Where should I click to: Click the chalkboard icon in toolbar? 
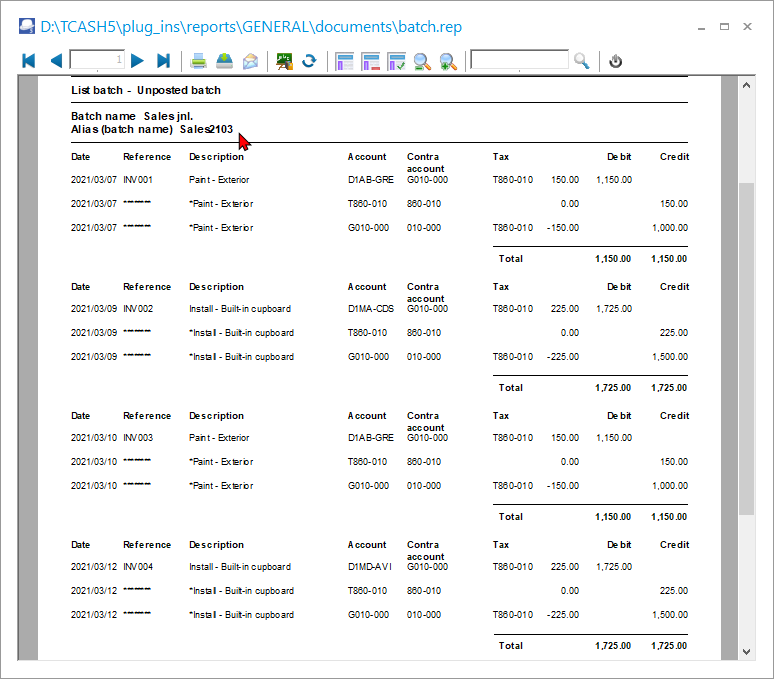point(285,61)
